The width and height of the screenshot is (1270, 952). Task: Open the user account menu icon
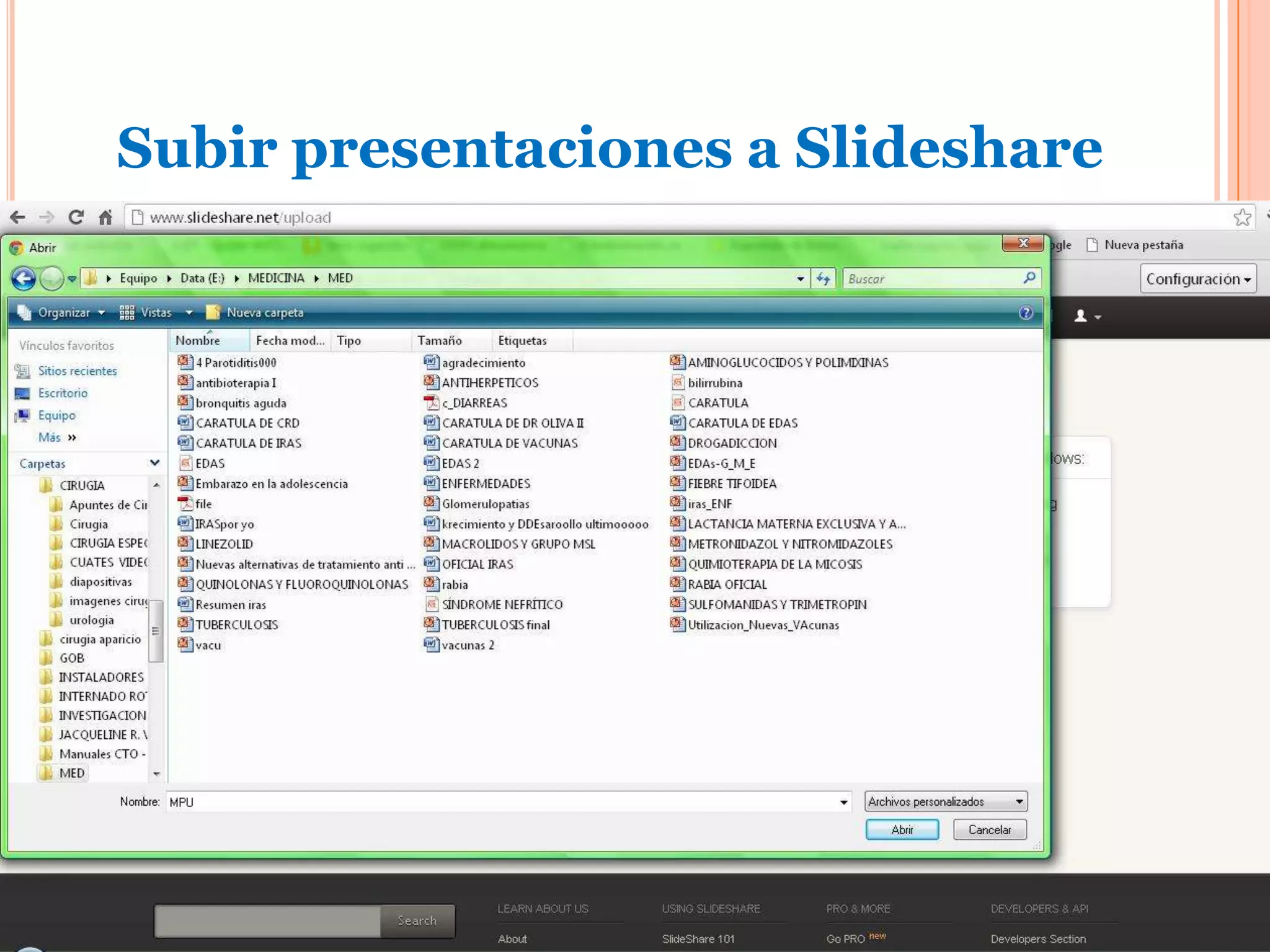pos(1087,316)
